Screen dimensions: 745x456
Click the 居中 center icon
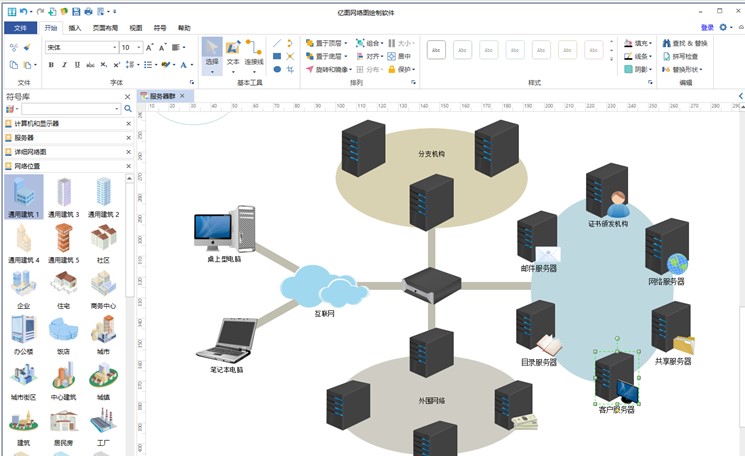pyautogui.click(x=399, y=56)
